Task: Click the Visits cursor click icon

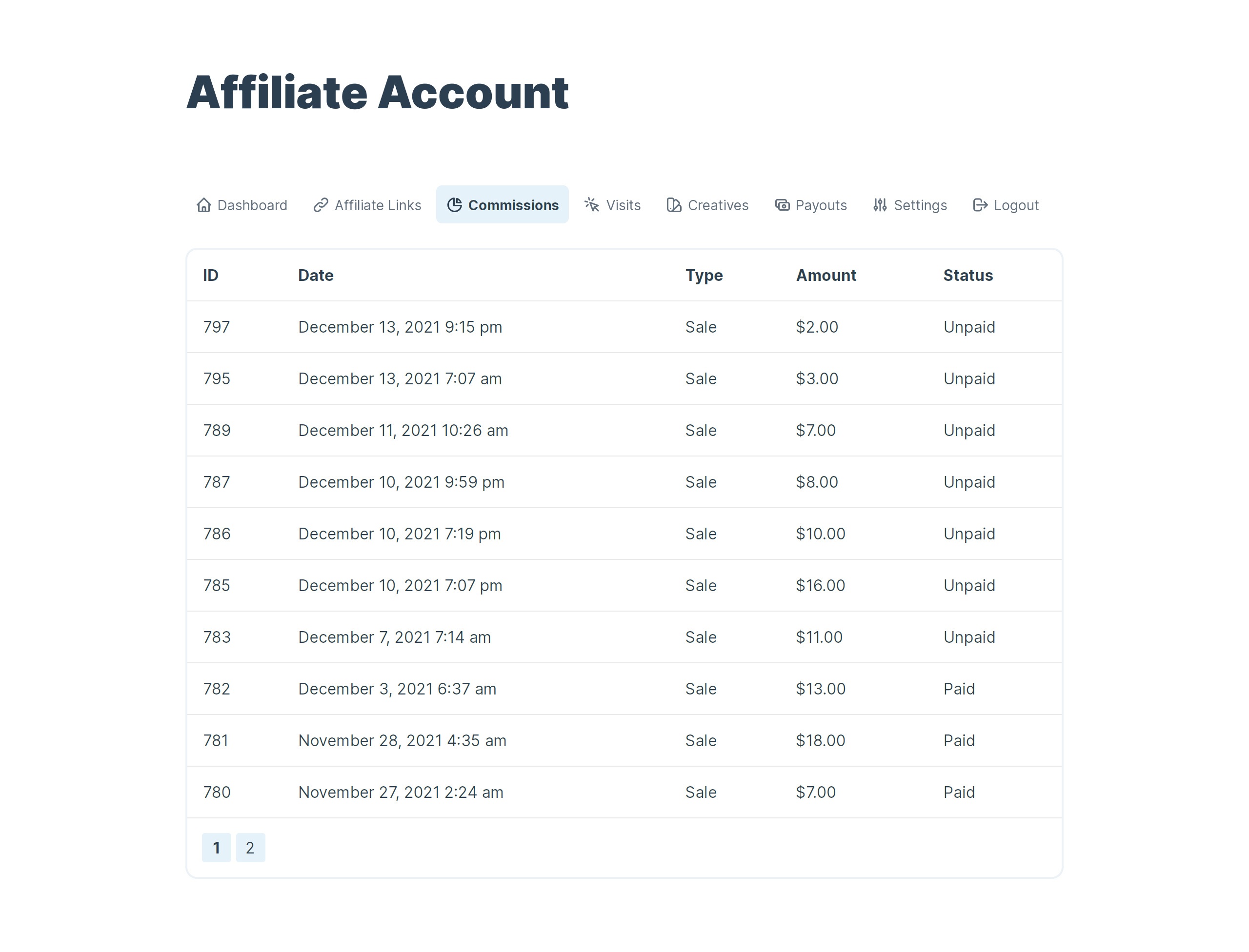Action: pos(592,205)
